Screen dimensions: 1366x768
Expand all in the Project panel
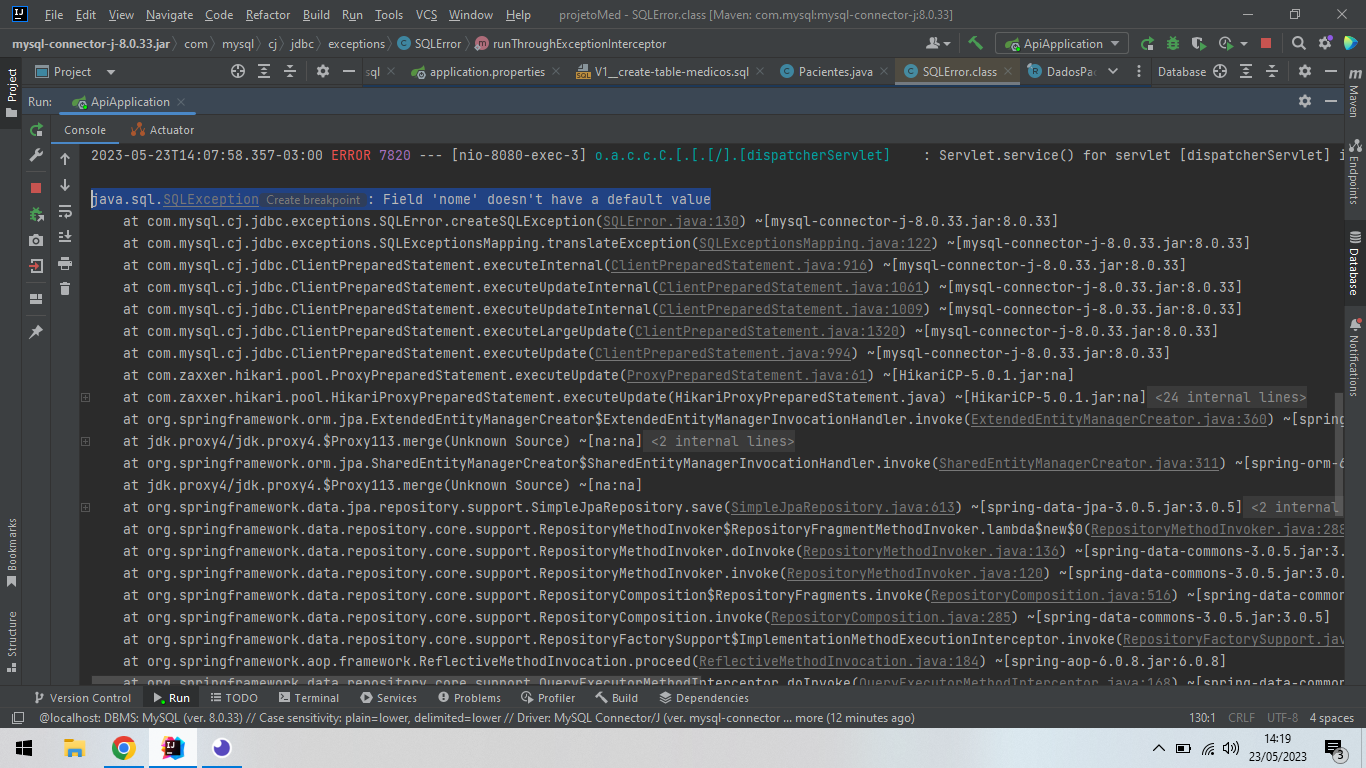264,72
